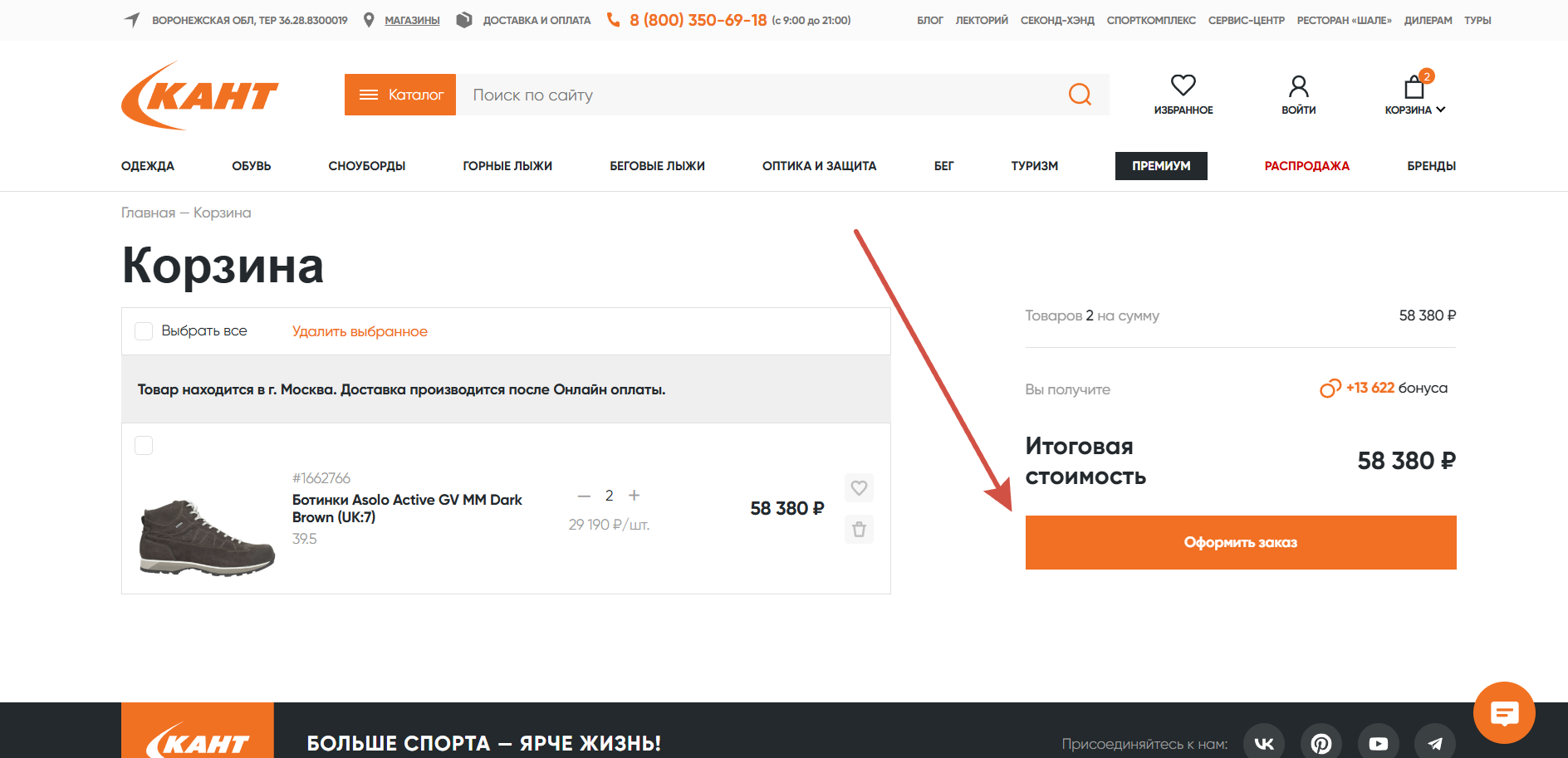Expand the Корзина dropdown chevron

click(1441, 110)
